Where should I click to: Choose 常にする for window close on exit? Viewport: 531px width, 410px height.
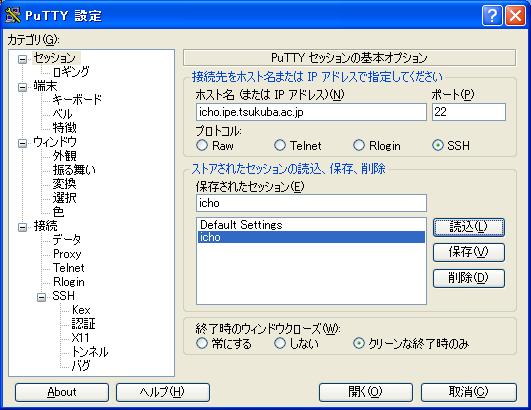[202, 343]
